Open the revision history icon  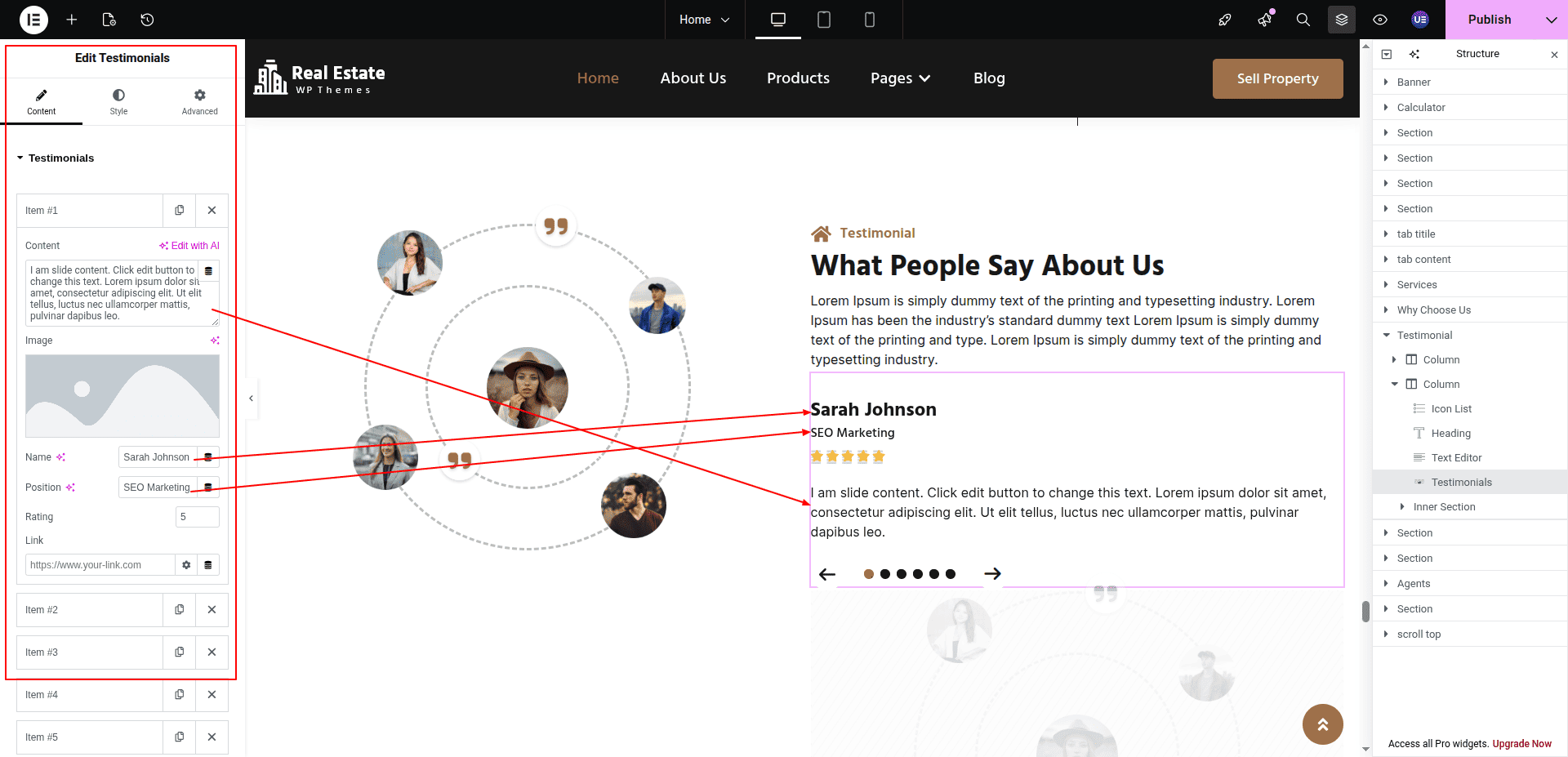pos(147,20)
